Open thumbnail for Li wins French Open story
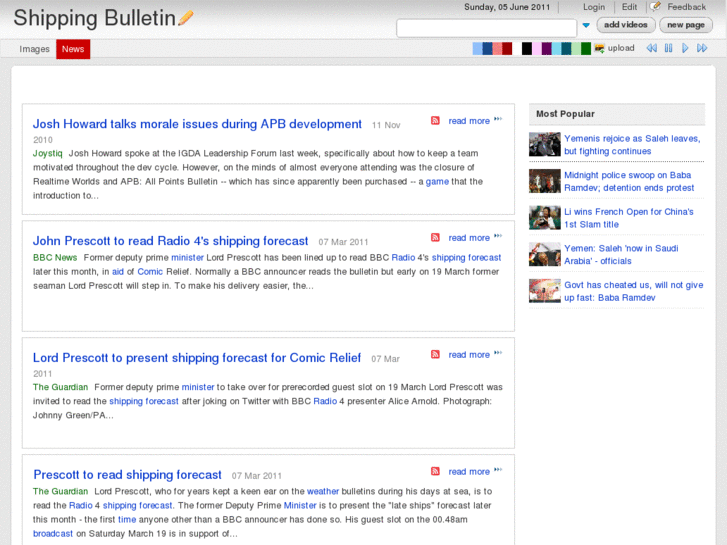This screenshot has height=545, width=727. tap(544, 218)
